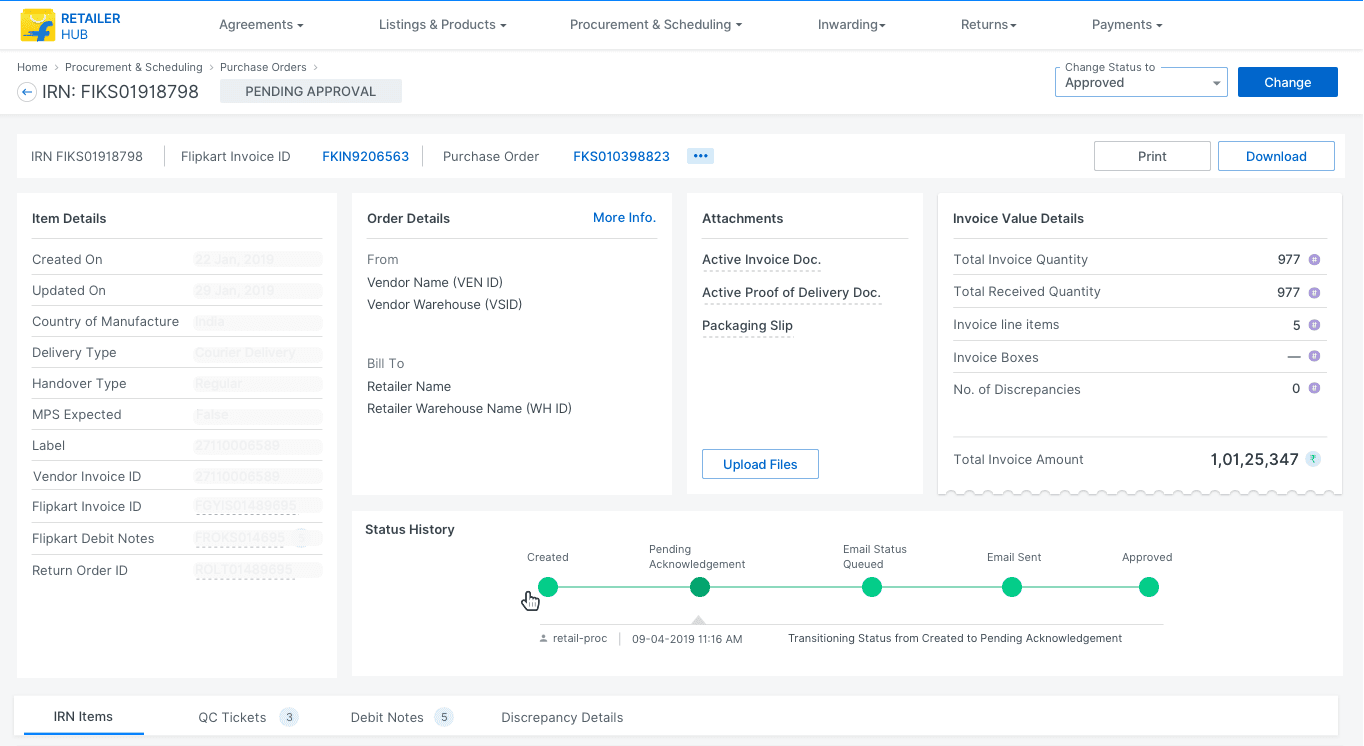Click info icon next to Invoice Boxes
This screenshot has height=746, width=1364.
tap(1314, 356)
